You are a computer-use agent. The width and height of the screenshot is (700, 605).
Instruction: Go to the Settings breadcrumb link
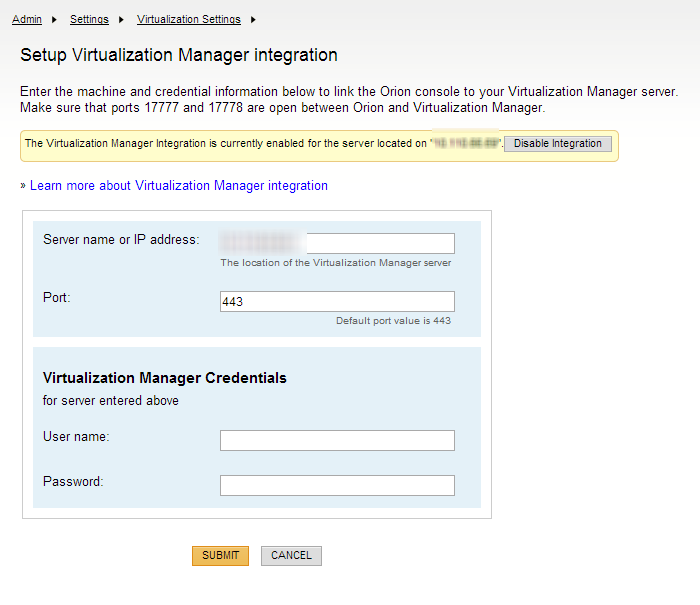[89, 19]
